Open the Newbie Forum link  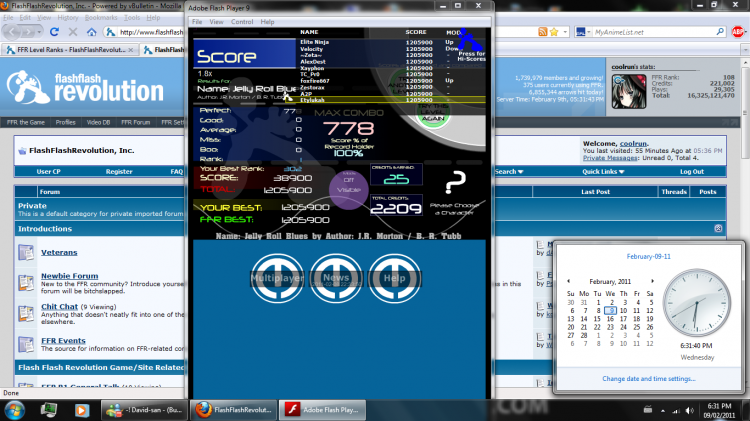(69, 276)
